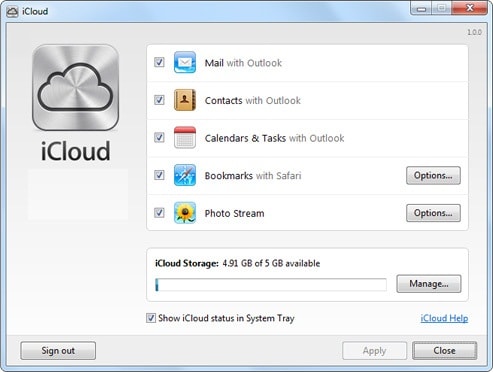
Task: Click the Mail envelope icon
Action: (x=185, y=62)
